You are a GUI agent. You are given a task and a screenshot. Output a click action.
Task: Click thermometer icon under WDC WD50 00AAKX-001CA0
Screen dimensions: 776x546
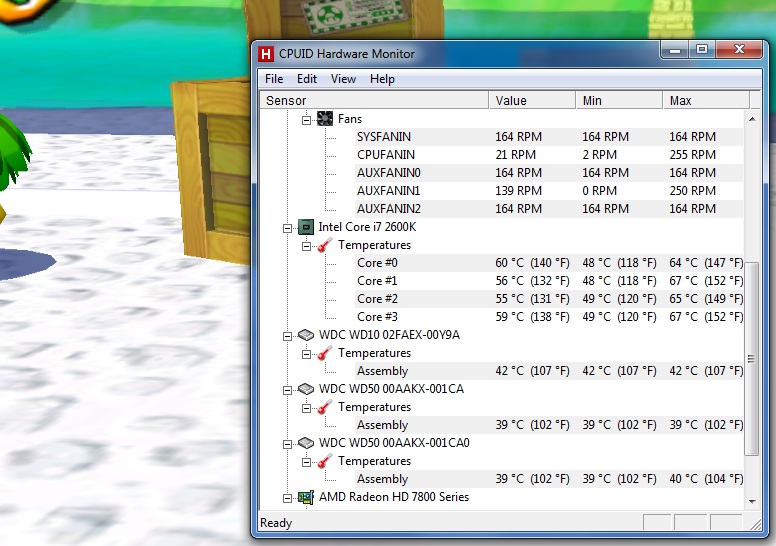pyautogui.click(x=325, y=461)
